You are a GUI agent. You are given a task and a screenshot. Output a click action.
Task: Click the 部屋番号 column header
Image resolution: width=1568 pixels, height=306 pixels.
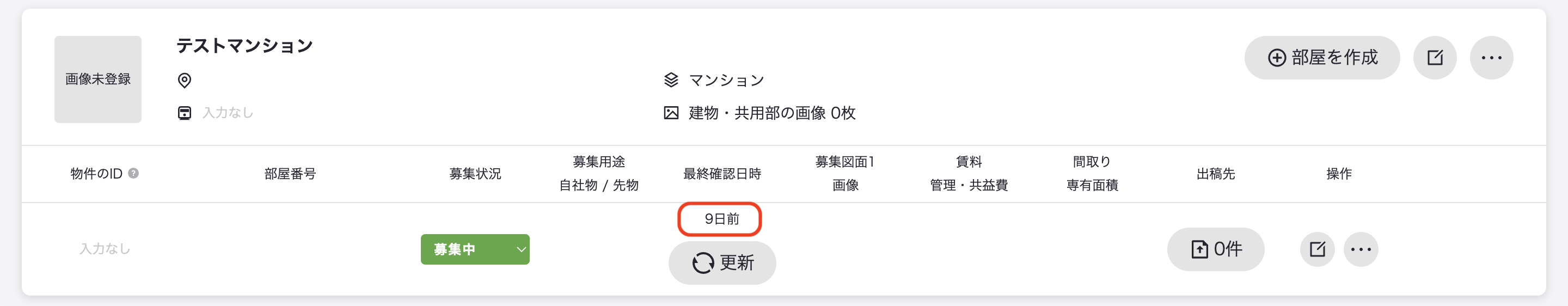point(290,174)
